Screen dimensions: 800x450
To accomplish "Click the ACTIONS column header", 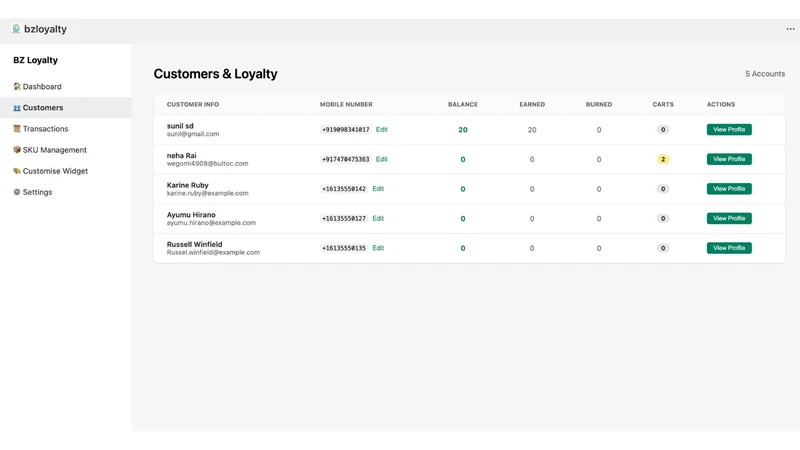I will pos(721,104).
